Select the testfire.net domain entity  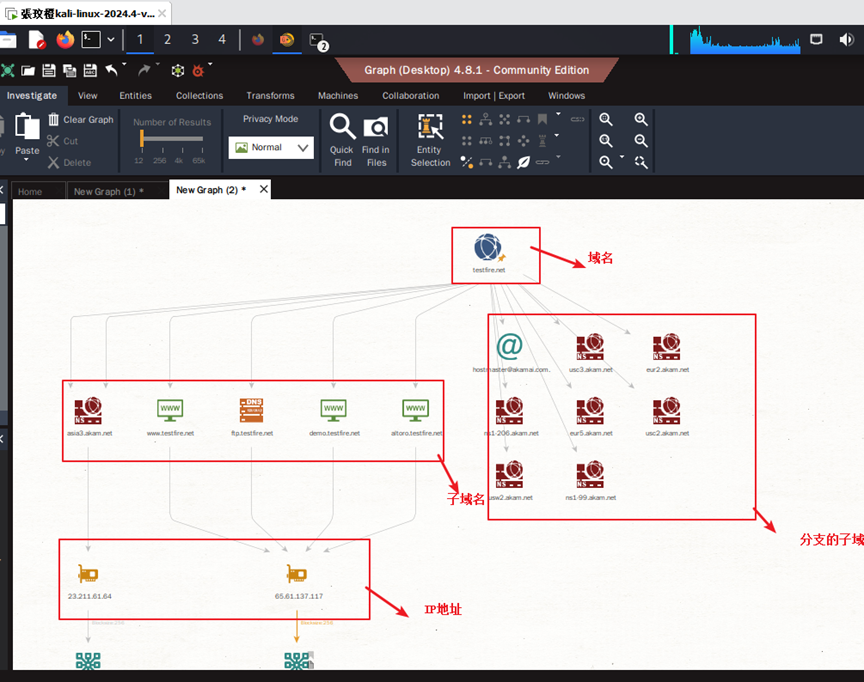tap(488, 253)
